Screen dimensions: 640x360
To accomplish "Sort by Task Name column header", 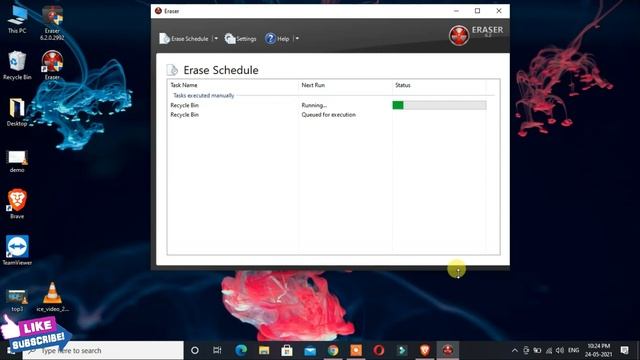I will click(x=184, y=85).
